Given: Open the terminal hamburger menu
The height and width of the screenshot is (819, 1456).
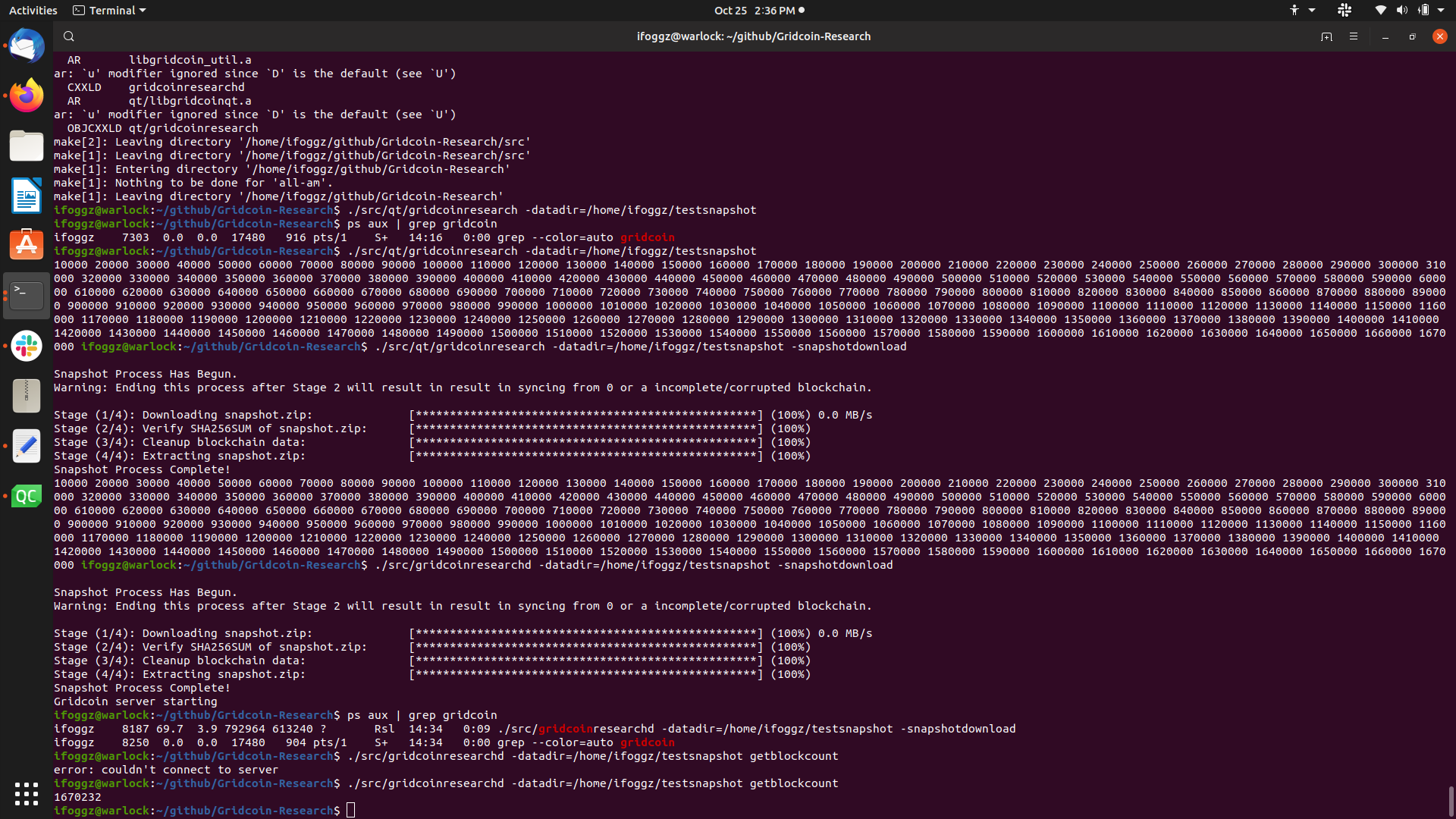Looking at the screenshot, I should (1354, 36).
